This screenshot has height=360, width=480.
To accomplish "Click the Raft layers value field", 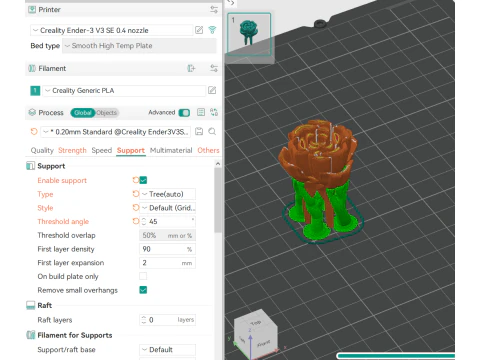I will click(x=167, y=320).
